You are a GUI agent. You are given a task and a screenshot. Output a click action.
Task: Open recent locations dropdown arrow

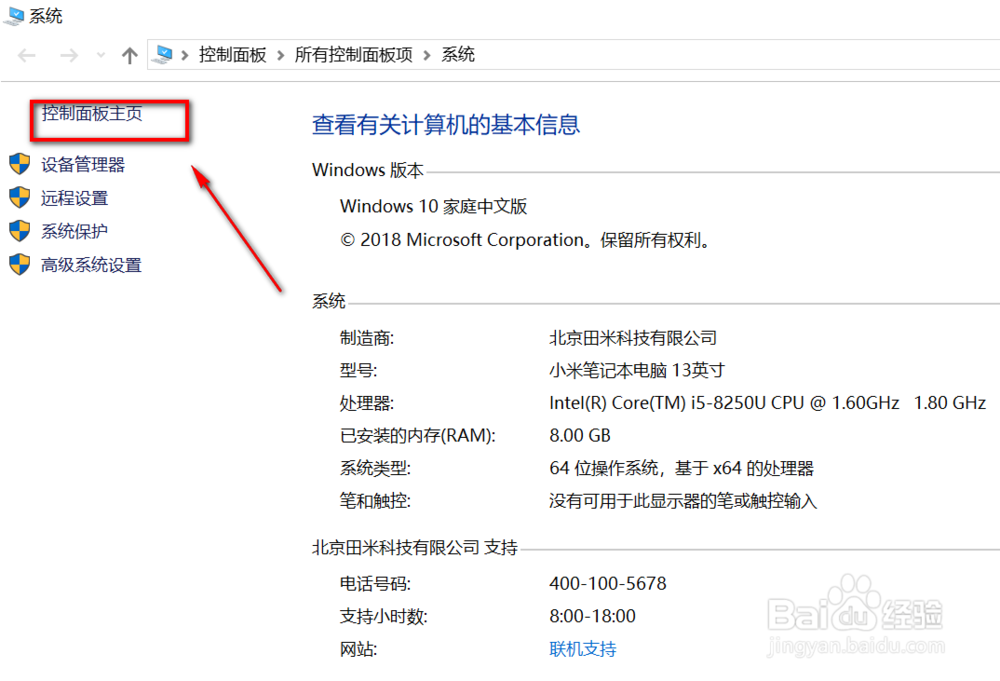pos(101,55)
